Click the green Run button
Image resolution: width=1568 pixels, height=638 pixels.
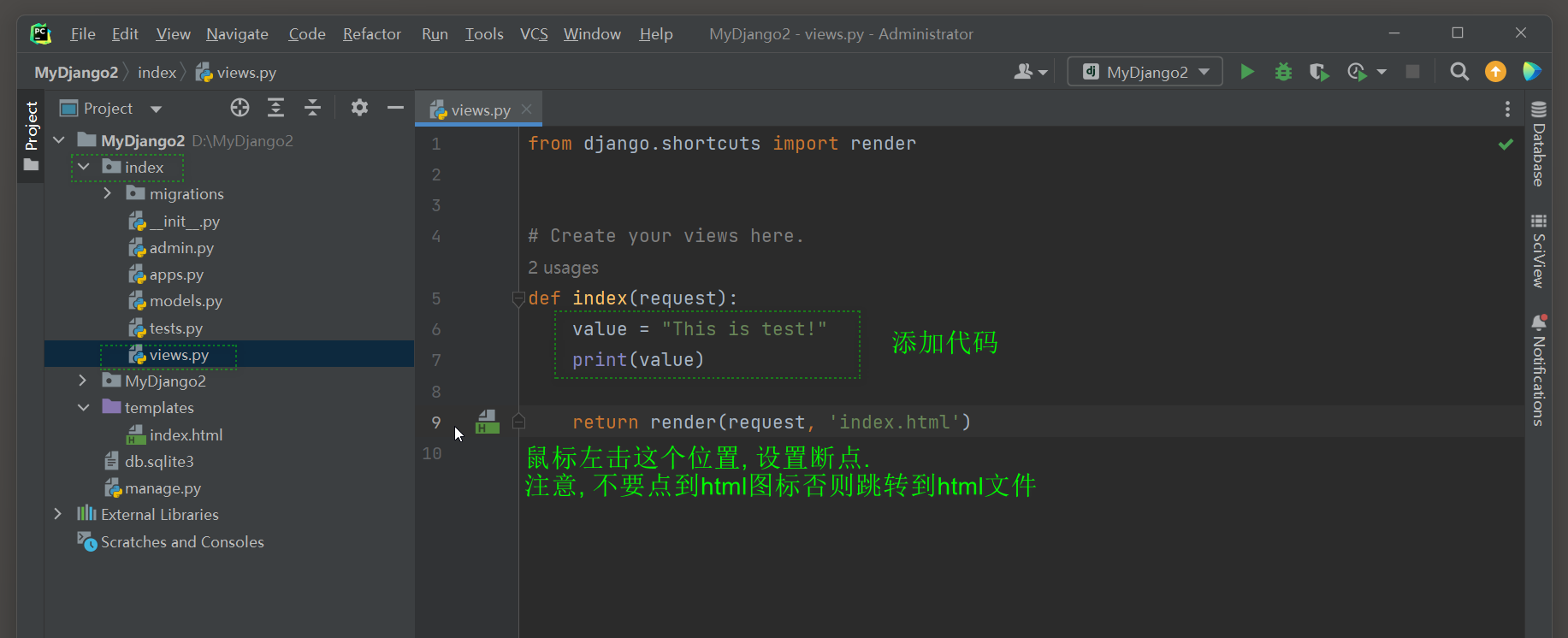point(1247,72)
